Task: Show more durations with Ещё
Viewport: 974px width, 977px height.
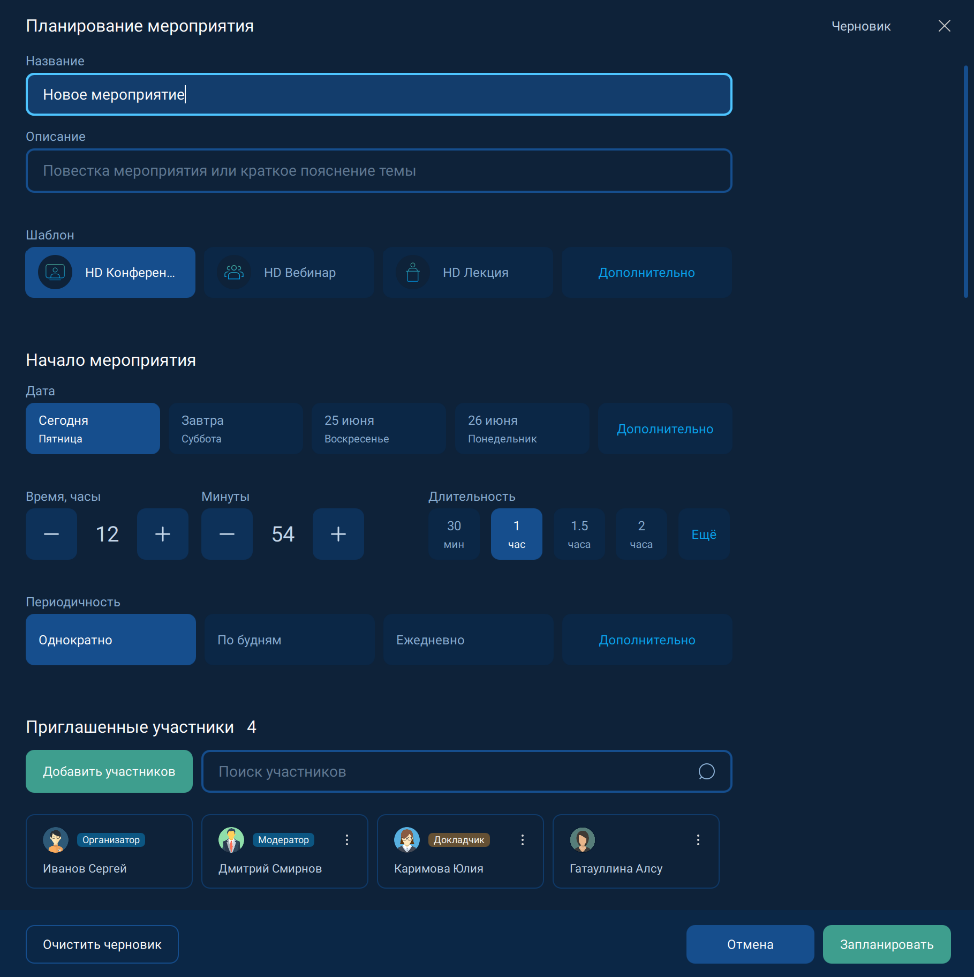Action: point(704,534)
